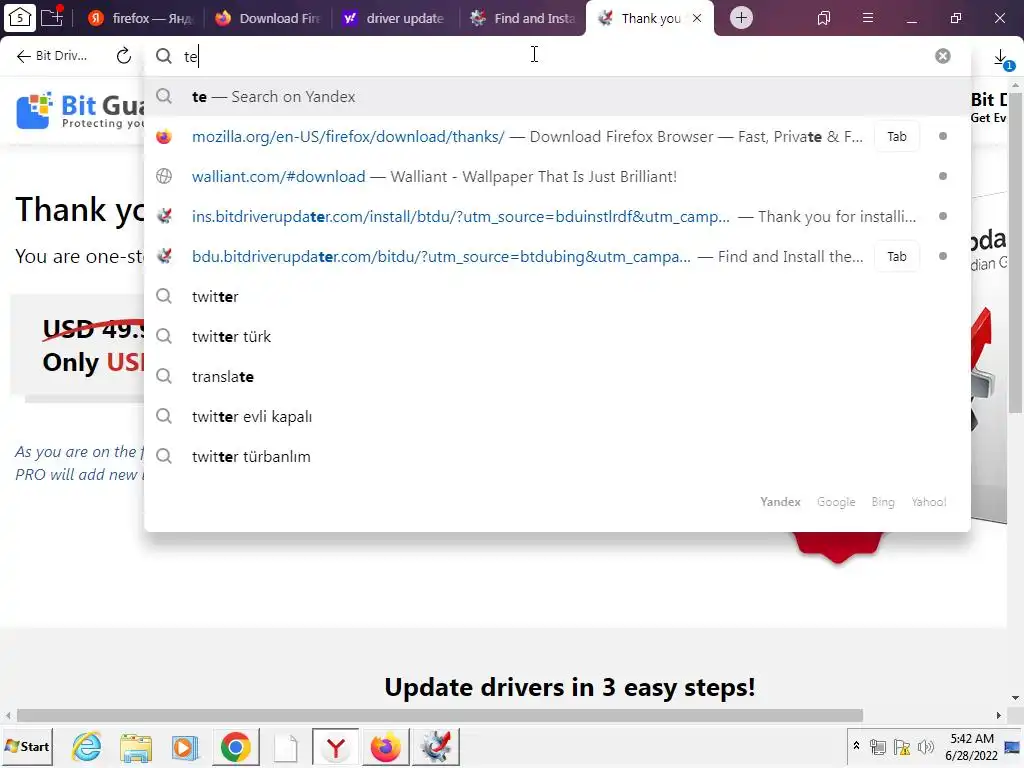Select the 'twitter evli kapalı' suggestion
Image resolution: width=1024 pixels, height=768 pixels.
click(x=557, y=417)
